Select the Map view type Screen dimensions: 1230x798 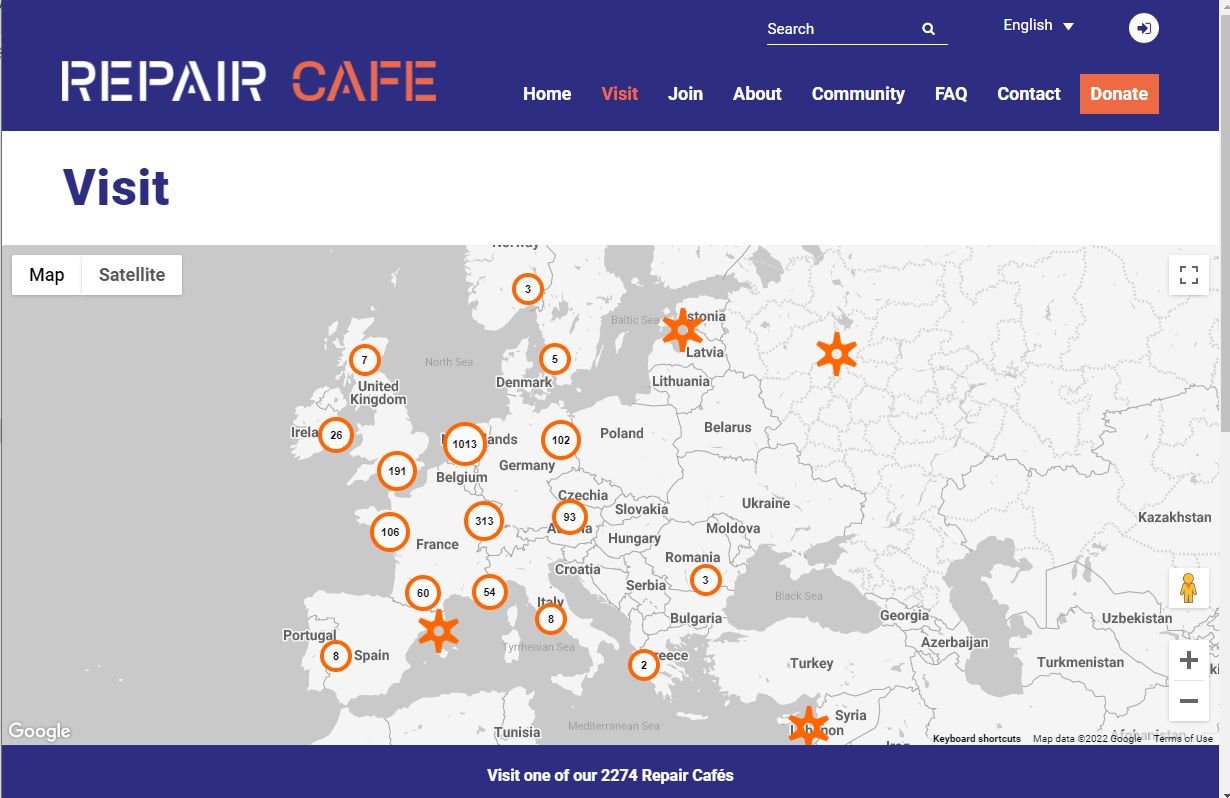(x=47, y=275)
